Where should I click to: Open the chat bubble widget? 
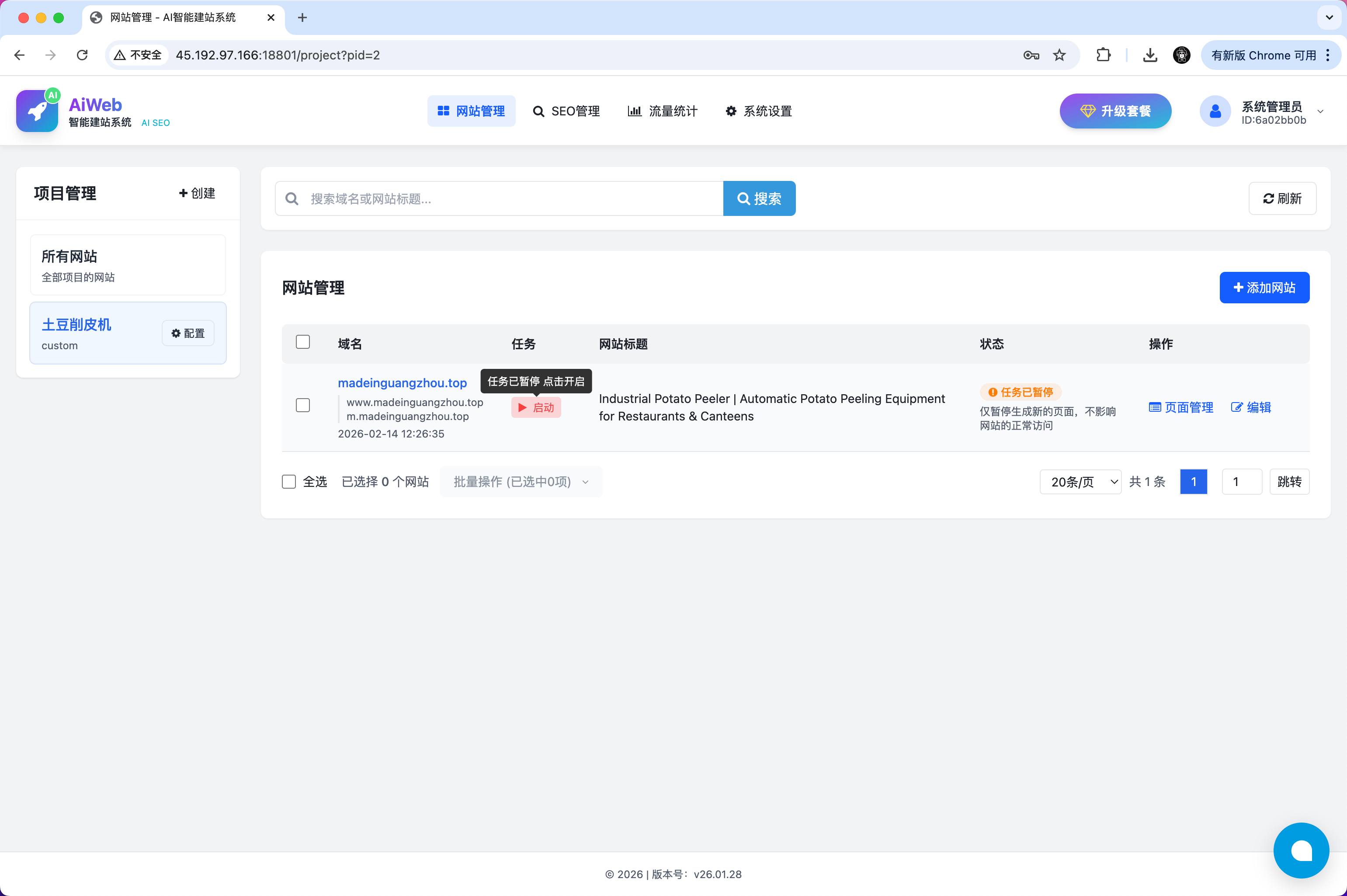point(1301,850)
